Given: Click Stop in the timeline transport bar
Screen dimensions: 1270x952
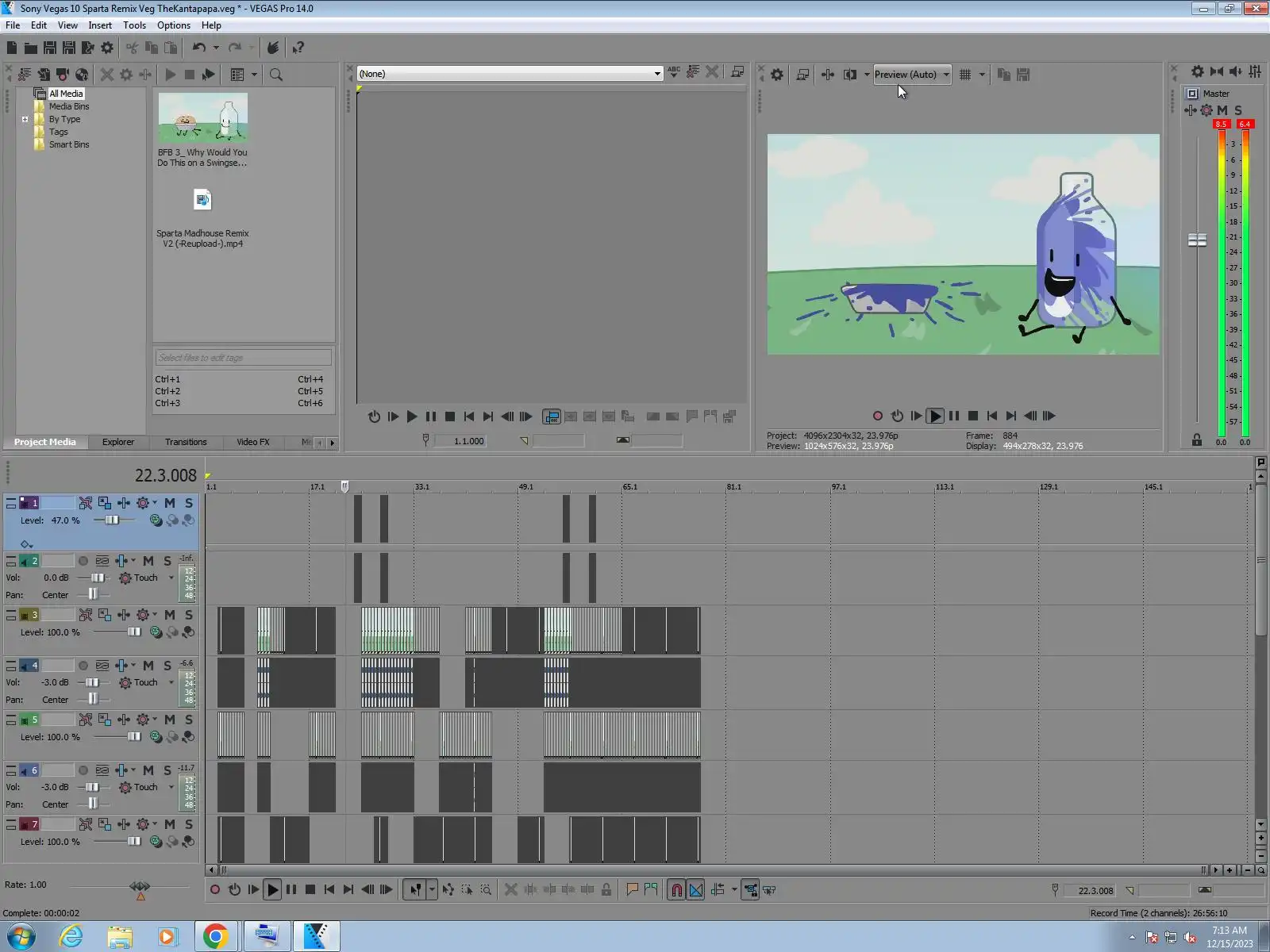Looking at the screenshot, I should 310,890.
